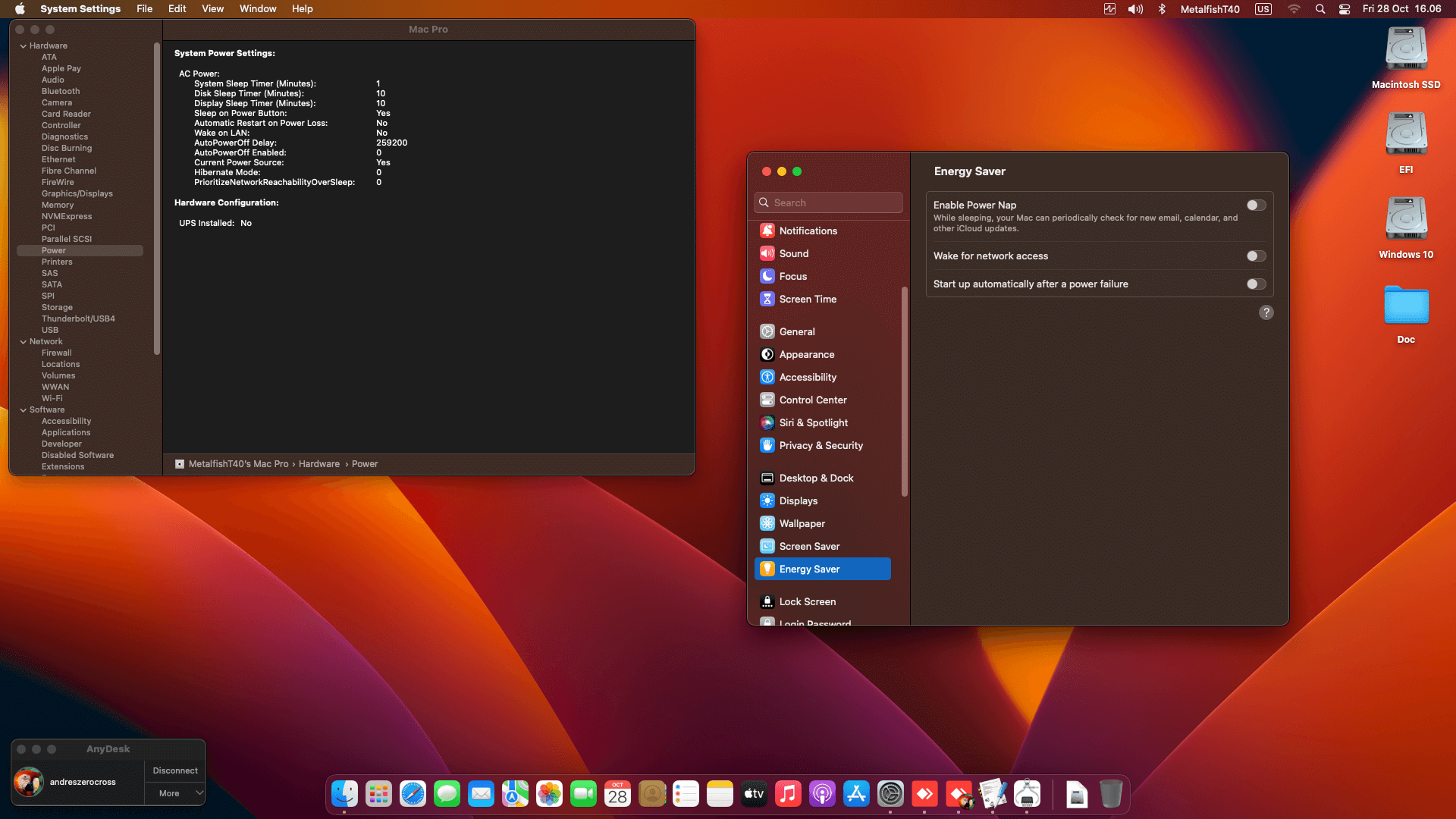Select Graphics/Displays in hardware list
The width and height of the screenshot is (1456, 819).
tap(77, 193)
